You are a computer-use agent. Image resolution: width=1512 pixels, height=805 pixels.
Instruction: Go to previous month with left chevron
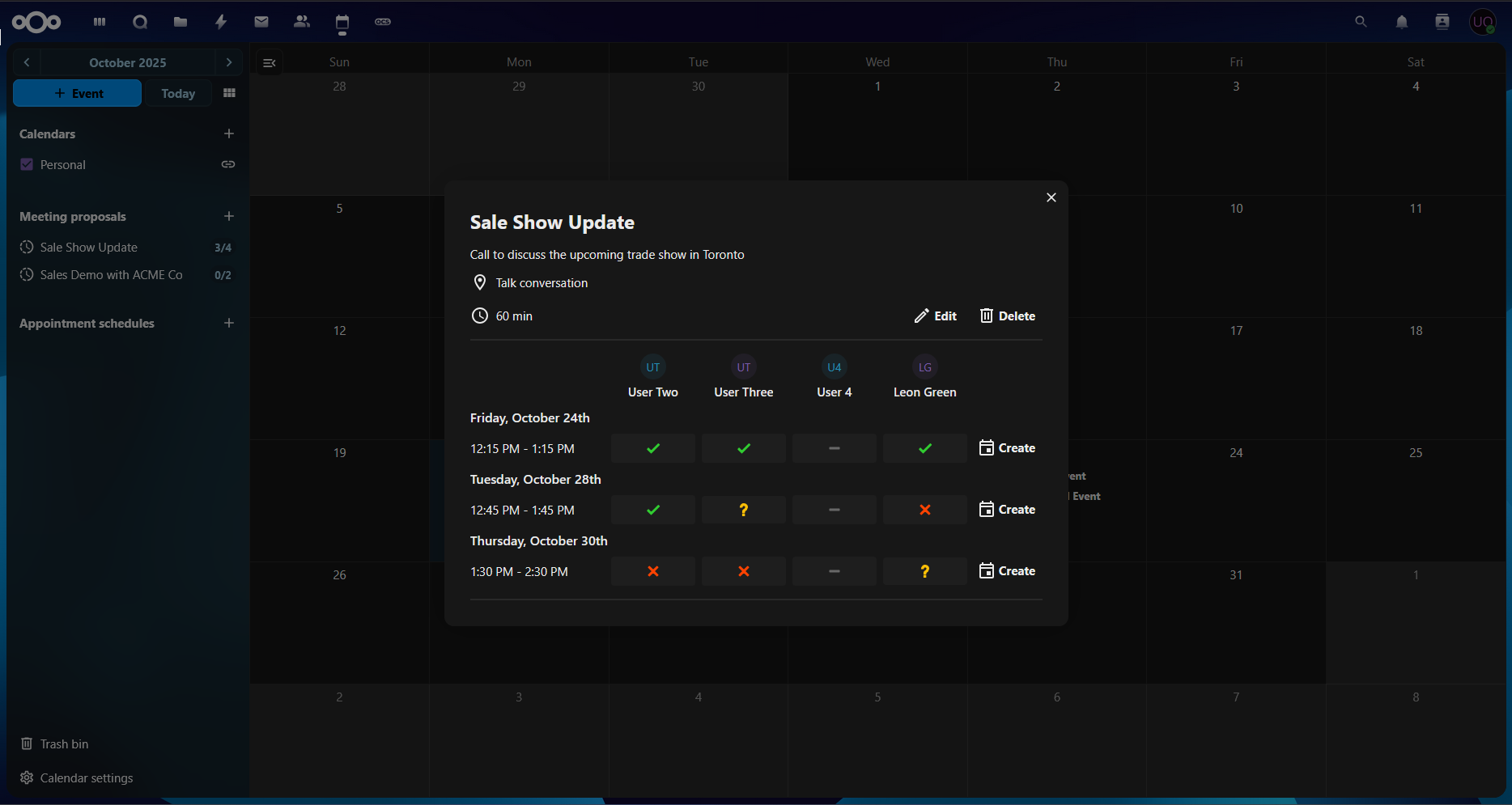tap(27, 62)
